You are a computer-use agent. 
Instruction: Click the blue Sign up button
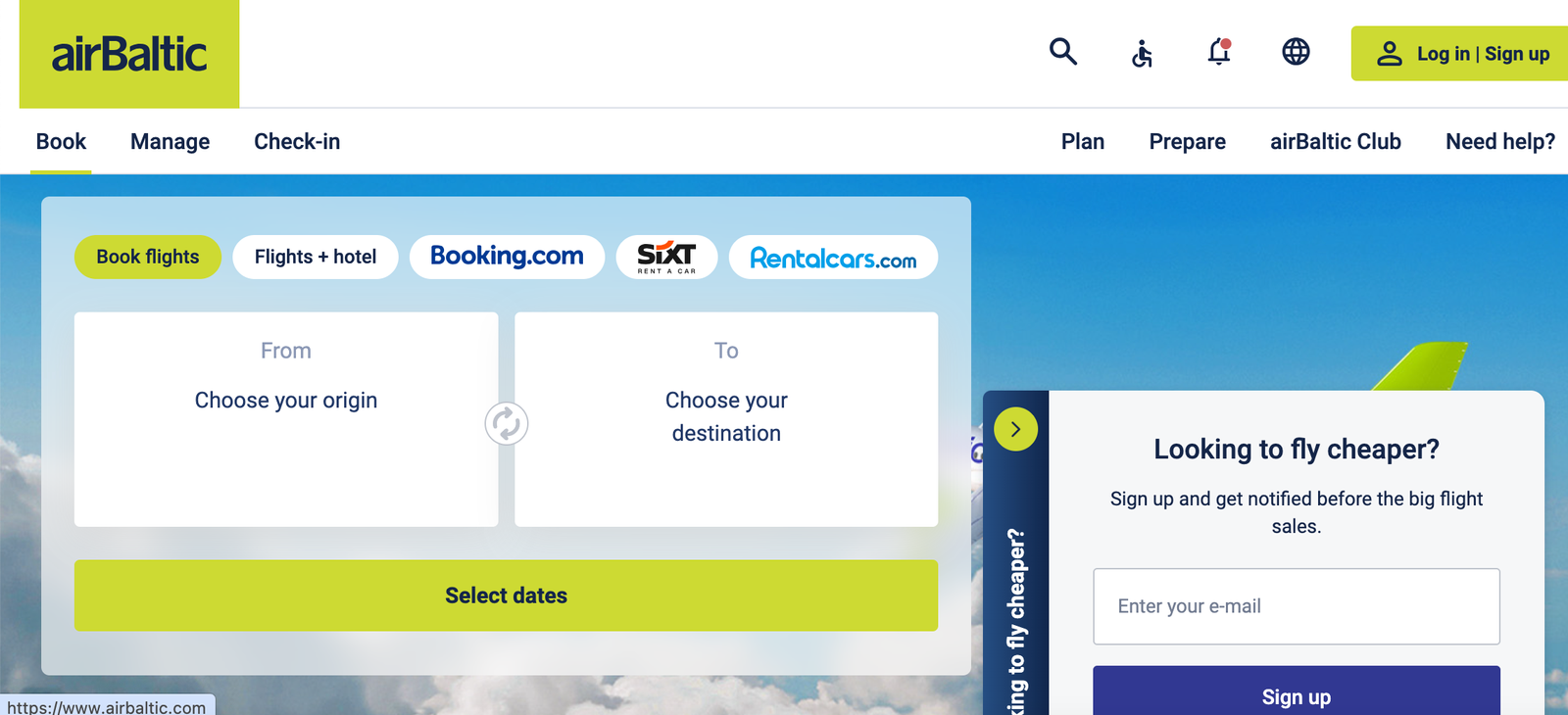1297,691
